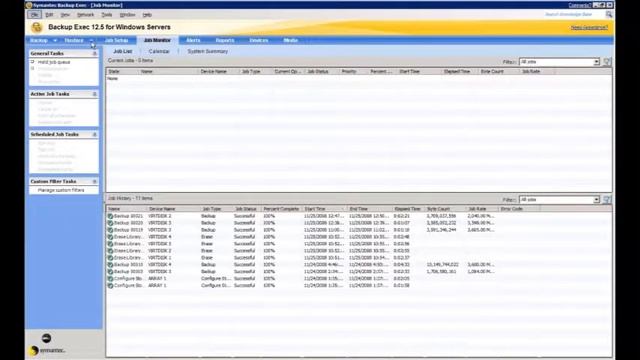Open the Edit menu
640x360 pixels.
pos(49,15)
